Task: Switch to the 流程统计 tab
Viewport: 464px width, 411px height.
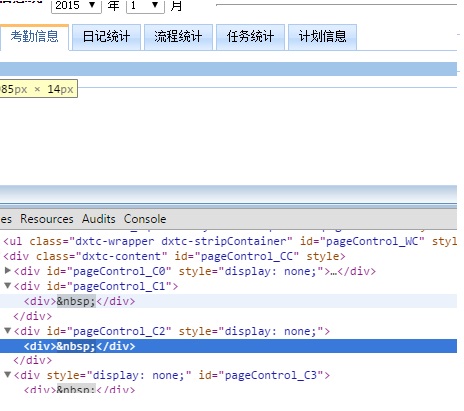Action: (178, 37)
